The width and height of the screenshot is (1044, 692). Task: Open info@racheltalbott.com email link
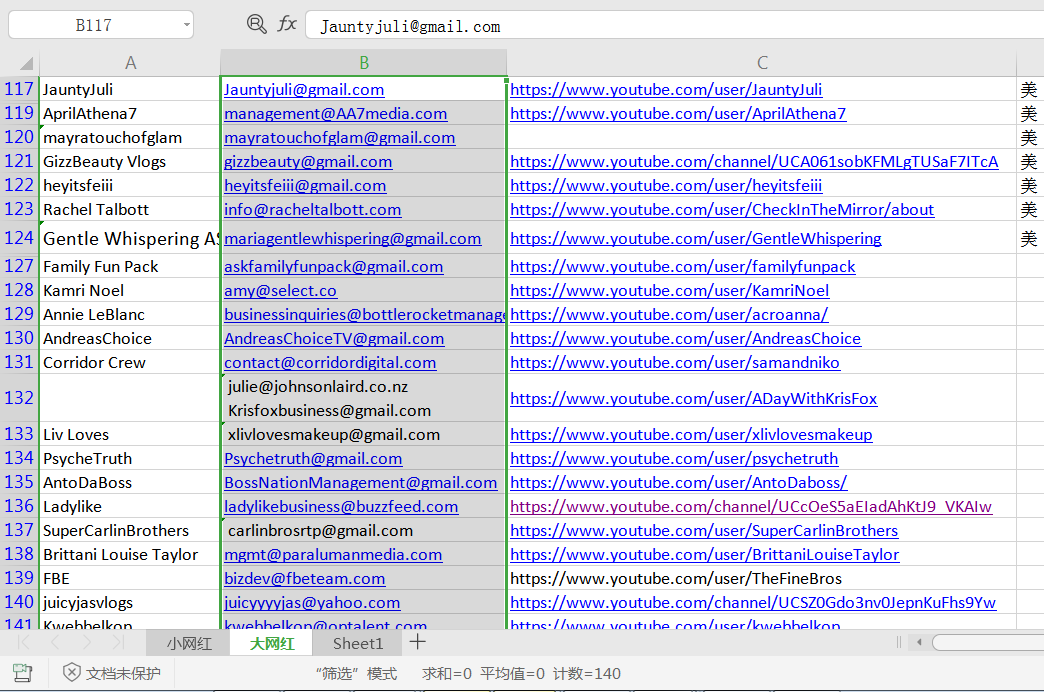click(313, 209)
